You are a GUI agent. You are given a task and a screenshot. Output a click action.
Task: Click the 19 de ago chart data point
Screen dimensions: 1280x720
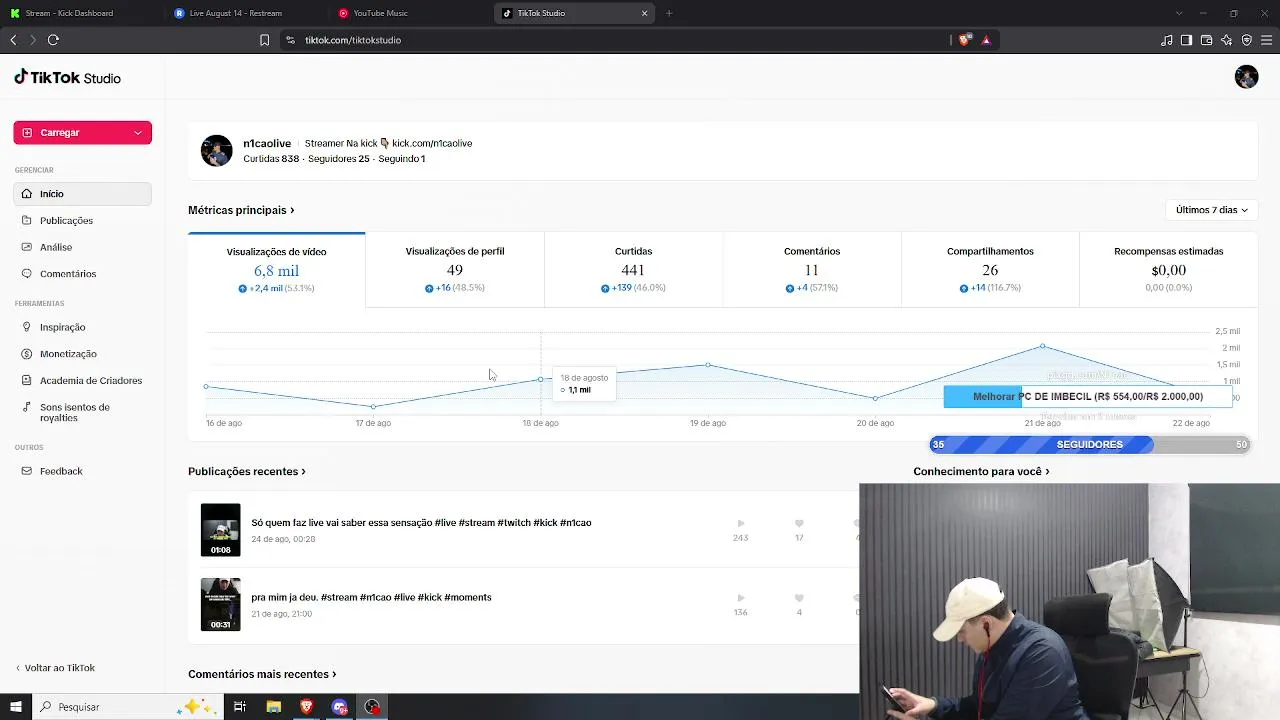(708, 365)
